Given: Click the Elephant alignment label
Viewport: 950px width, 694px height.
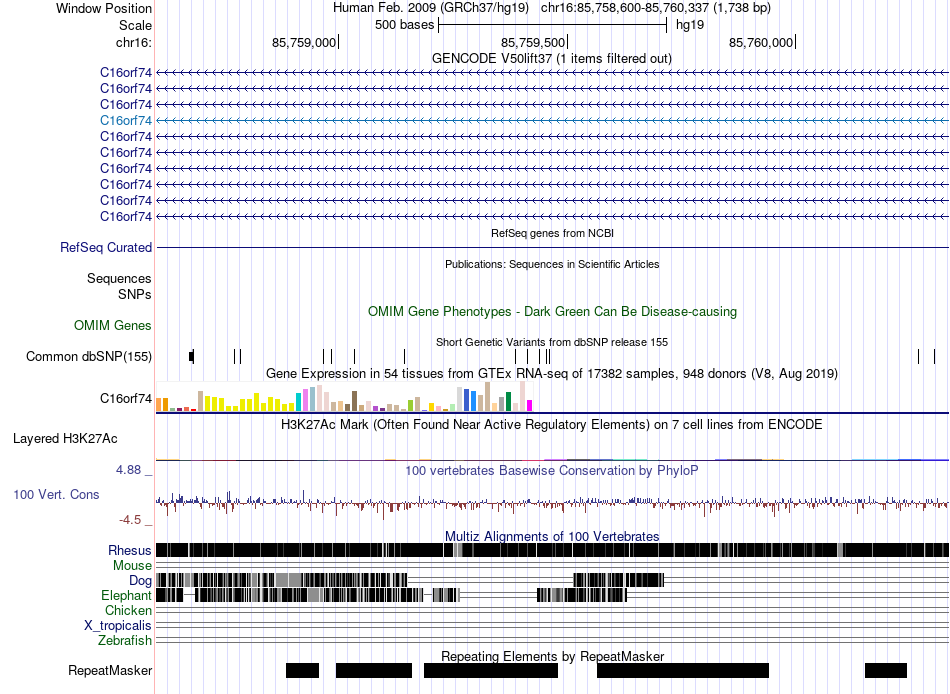Looking at the screenshot, I should 126,595.
